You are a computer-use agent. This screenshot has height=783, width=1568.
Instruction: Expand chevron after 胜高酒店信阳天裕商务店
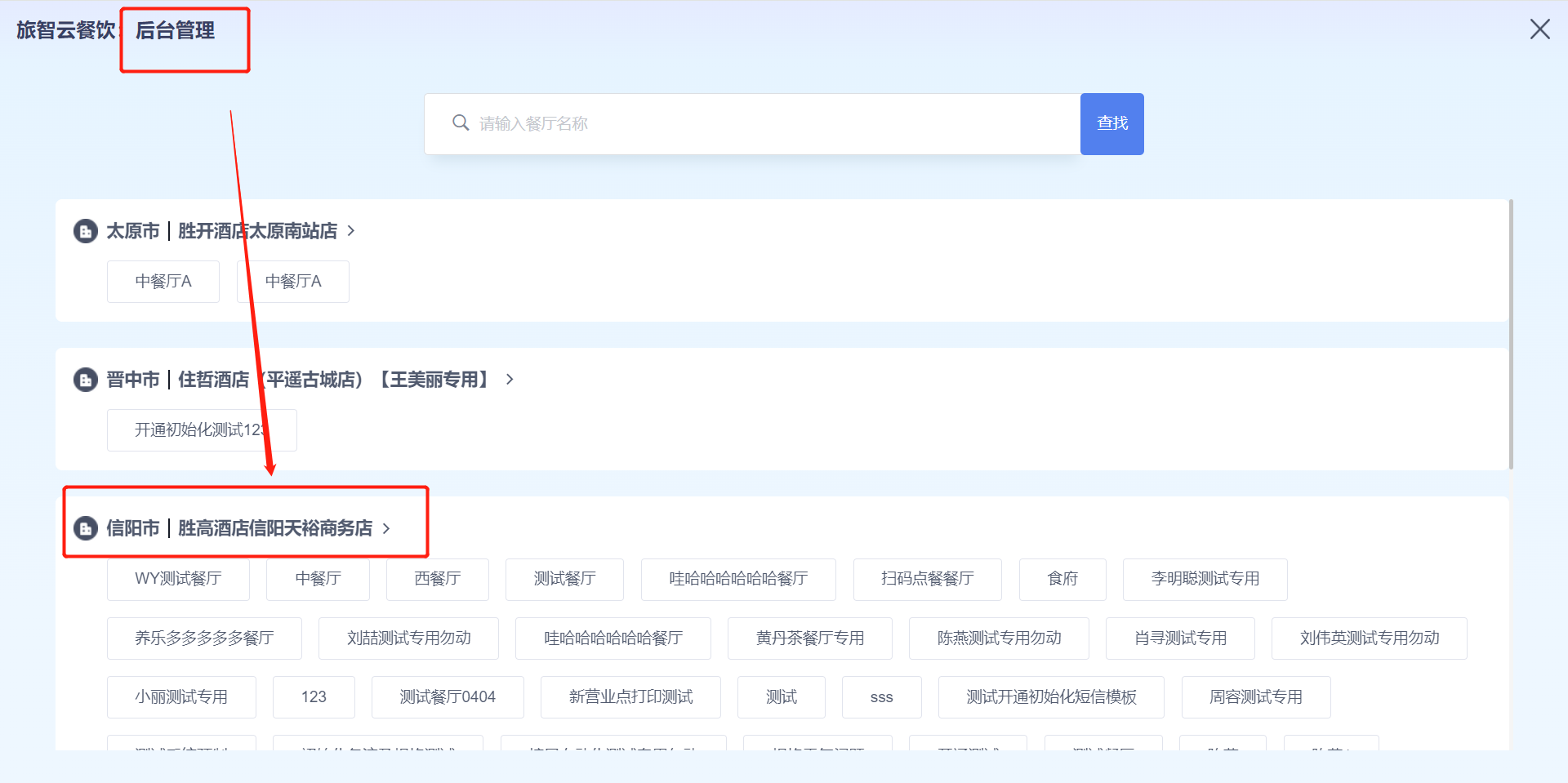pos(386,528)
